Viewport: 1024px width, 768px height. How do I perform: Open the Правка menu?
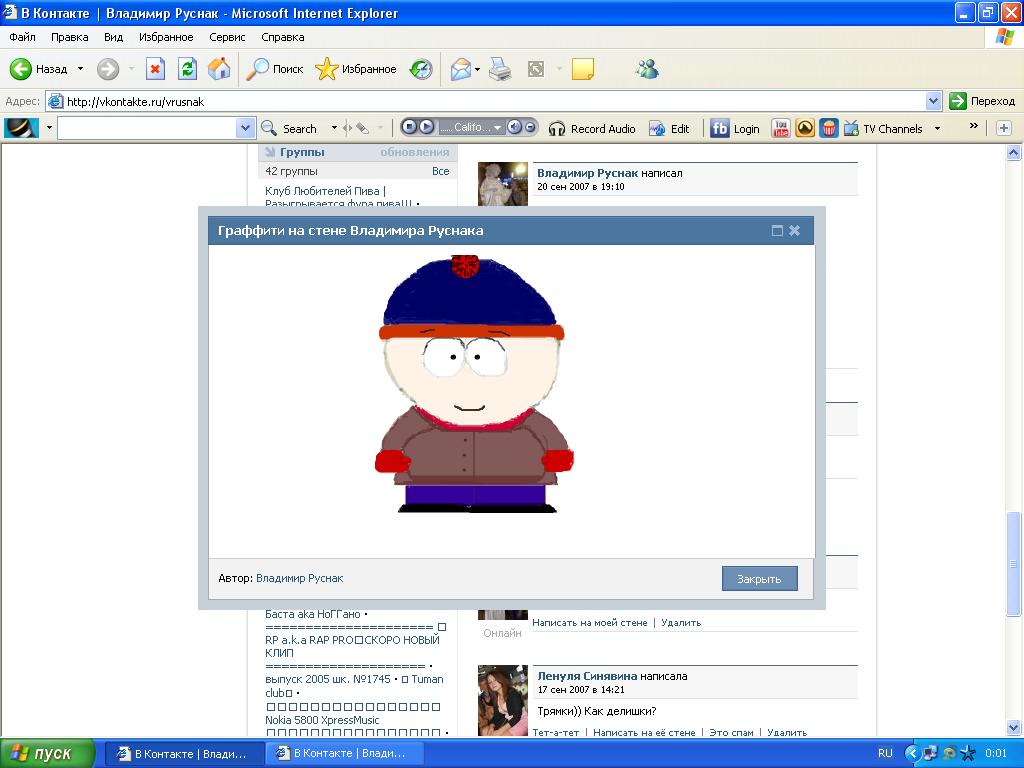(x=69, y=37)
